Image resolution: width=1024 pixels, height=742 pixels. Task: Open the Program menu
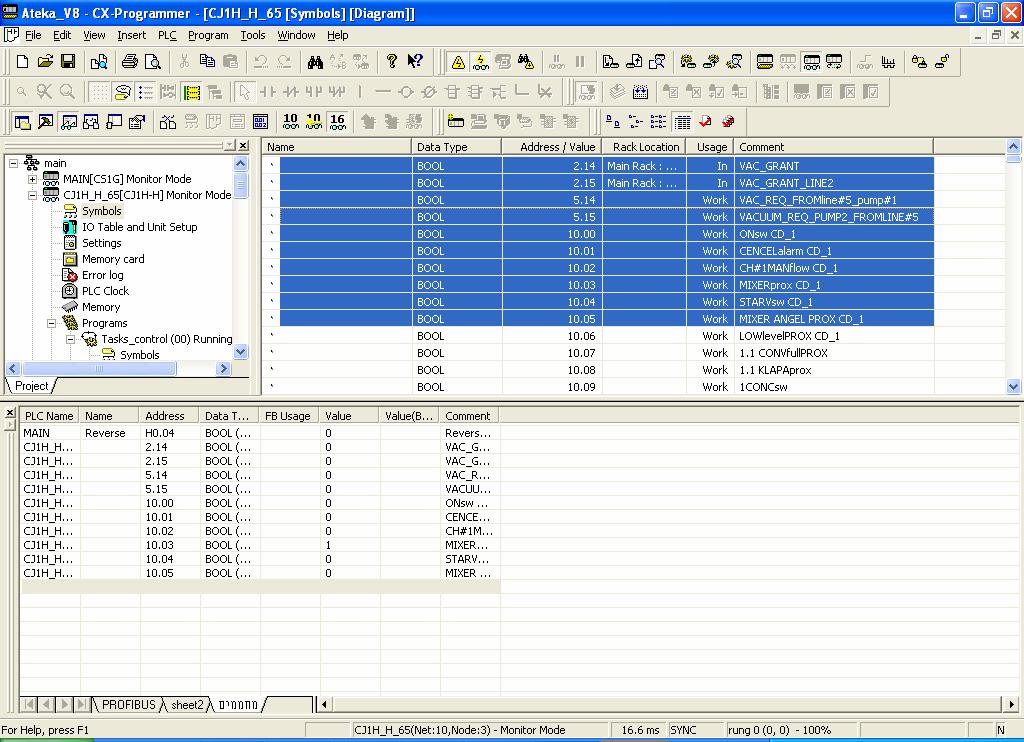[x=208, y=35]
